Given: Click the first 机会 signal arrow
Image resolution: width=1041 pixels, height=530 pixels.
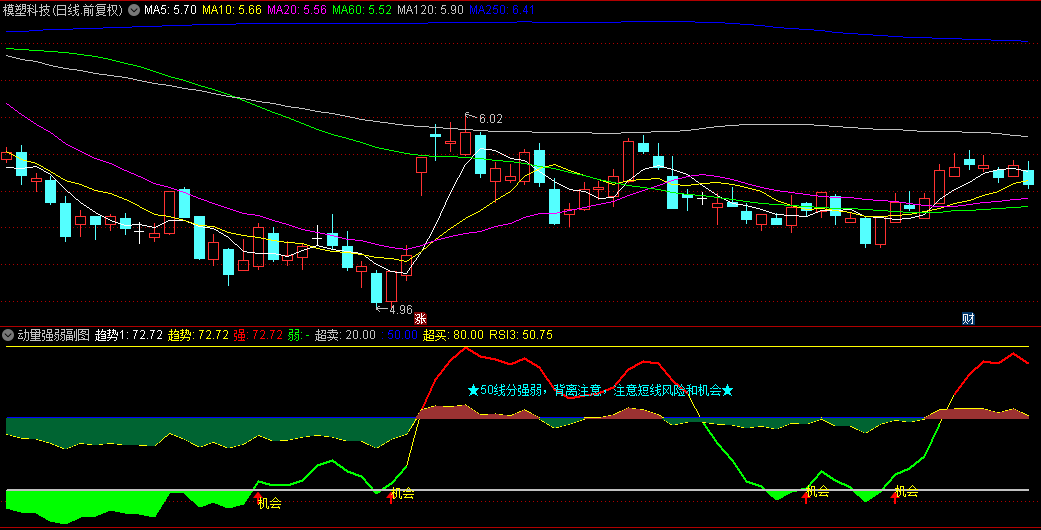Looking at the screenshot, I should coord(258,497).
